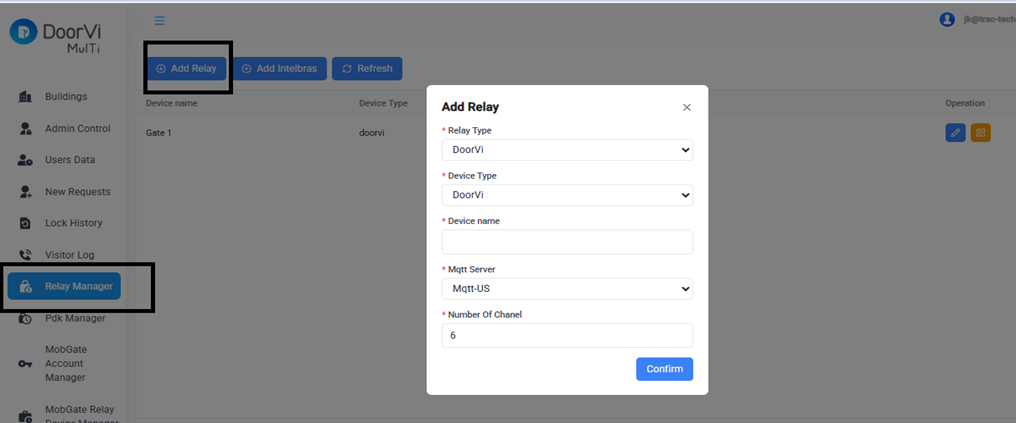
Task: Open Visitor Log page
Action: click(x=69, y=255)
